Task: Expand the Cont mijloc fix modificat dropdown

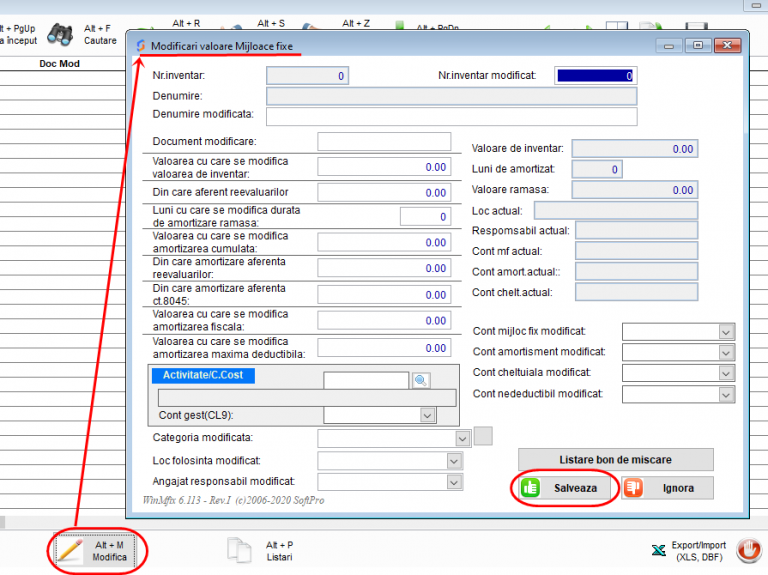Action: point(726,332)
